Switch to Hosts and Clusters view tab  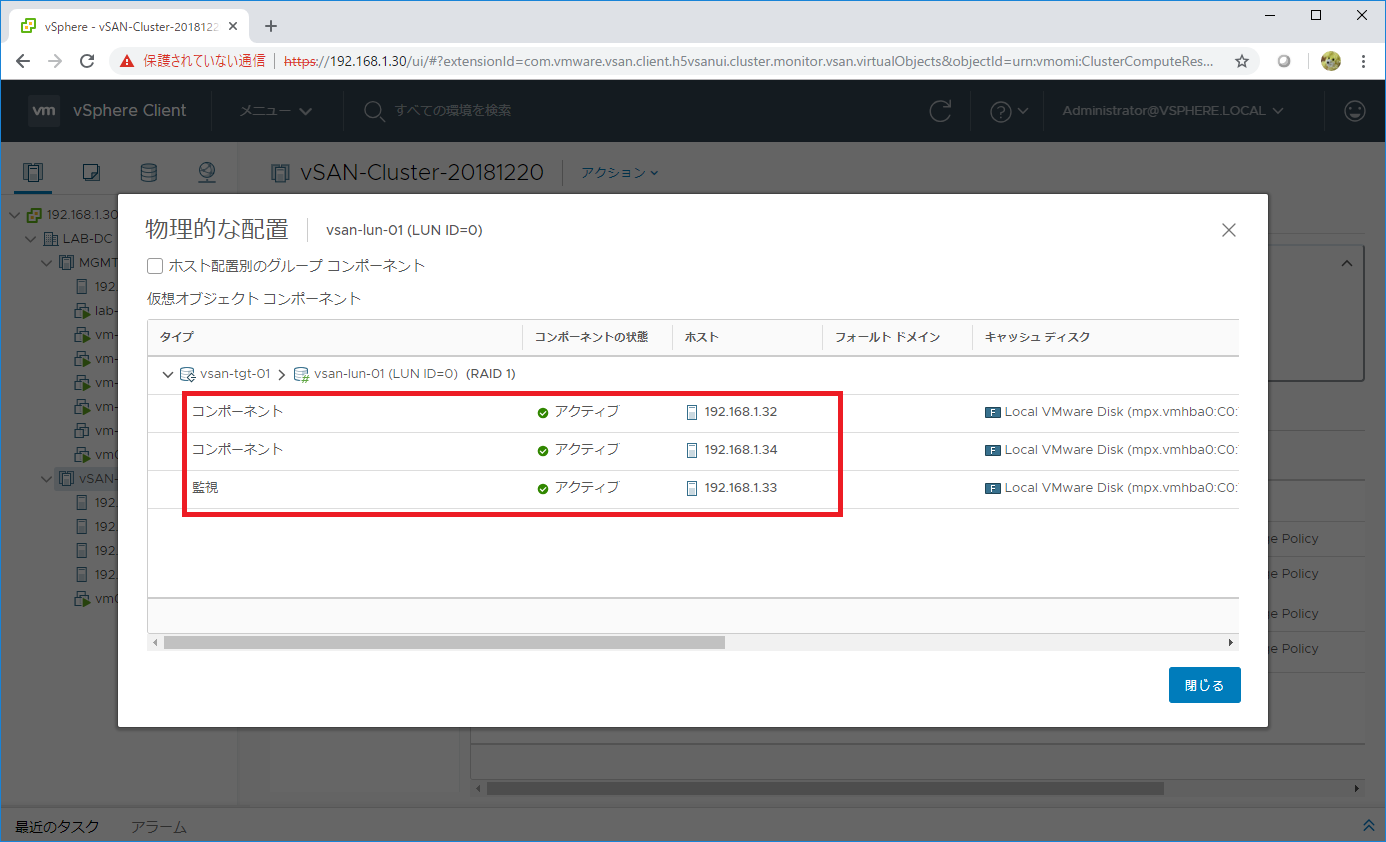click(x=33, y=173)
